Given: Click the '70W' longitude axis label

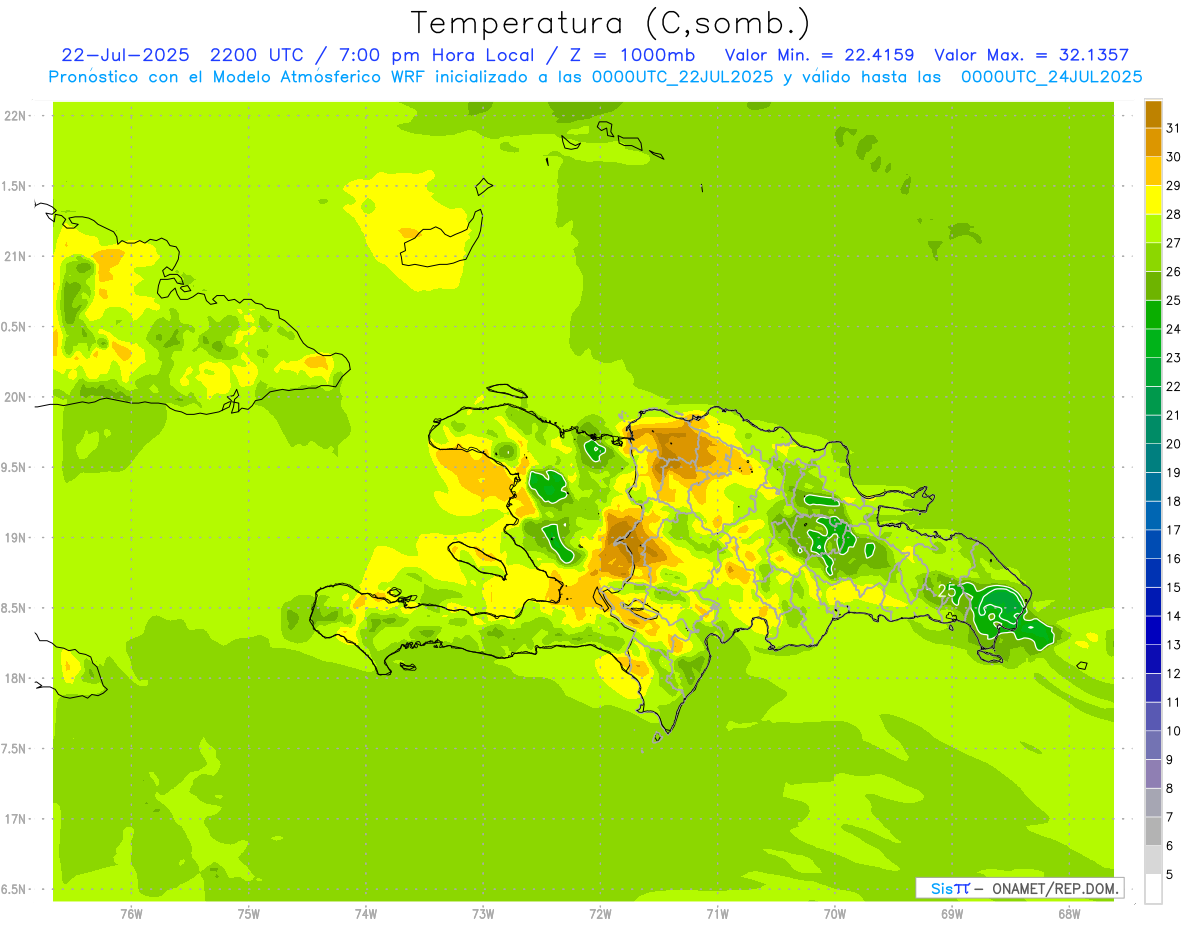Looking at the screenshot, I should point(835,914).
